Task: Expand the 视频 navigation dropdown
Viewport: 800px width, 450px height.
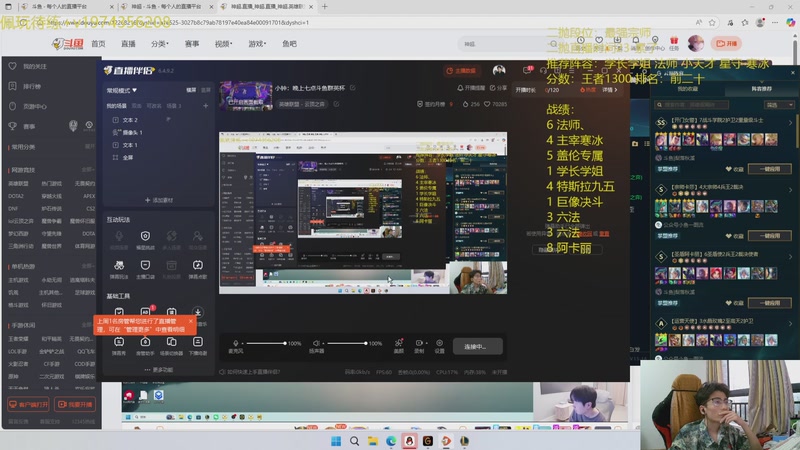Action: pos(223,44)
